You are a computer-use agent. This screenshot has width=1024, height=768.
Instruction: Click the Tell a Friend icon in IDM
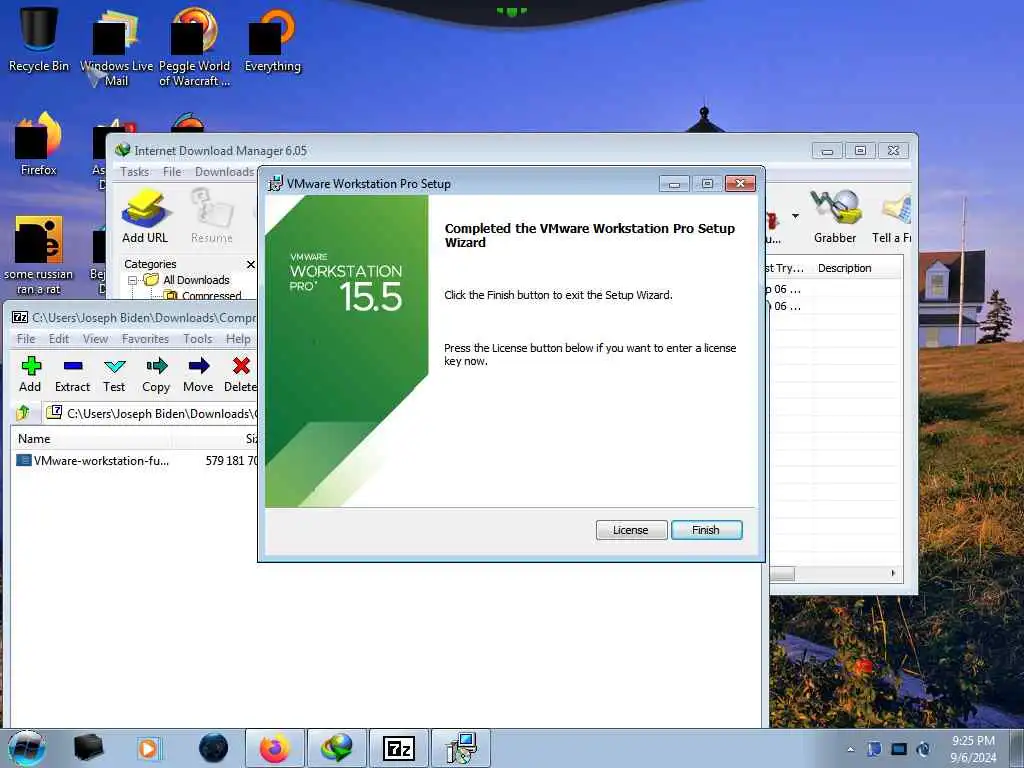[x=892, y=217]
